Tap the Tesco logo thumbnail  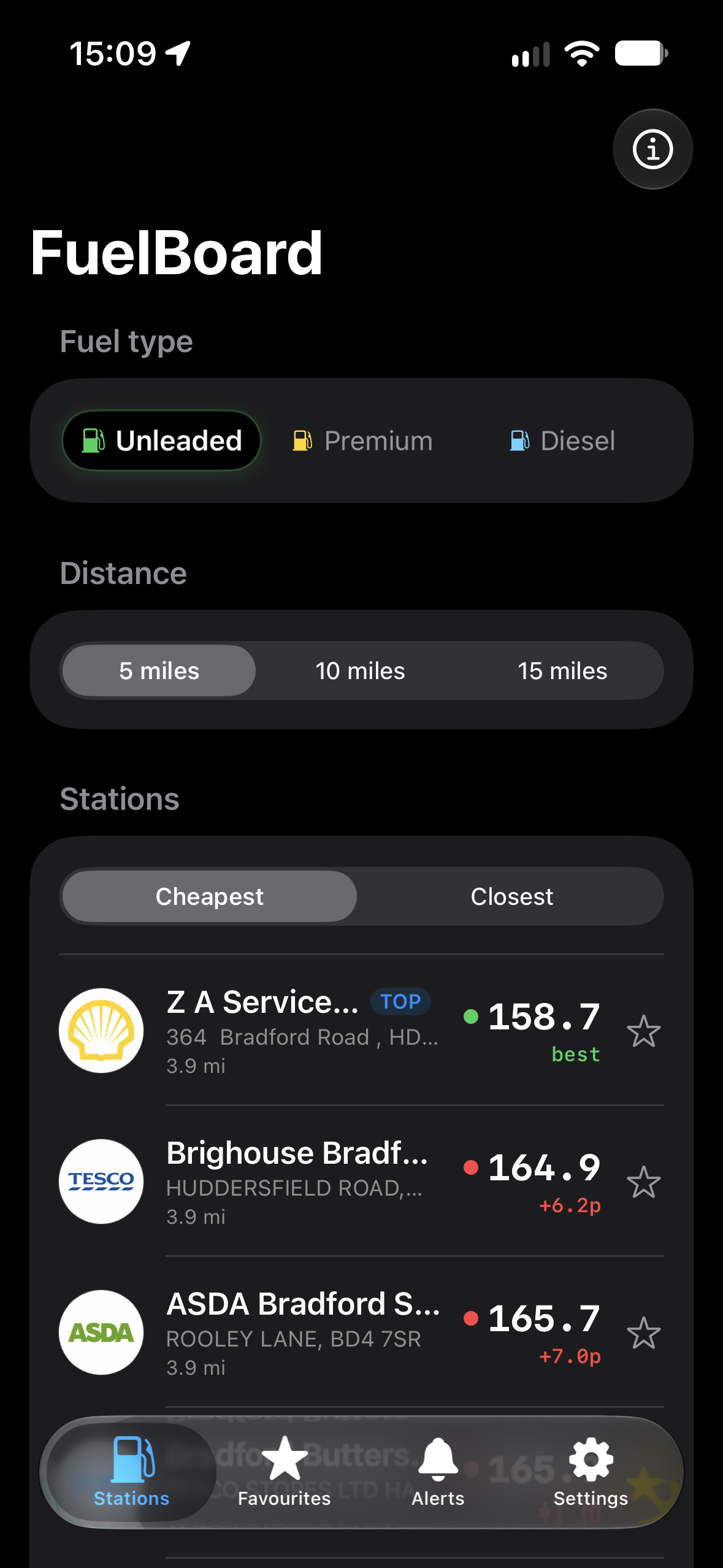tap(101, 1182)
